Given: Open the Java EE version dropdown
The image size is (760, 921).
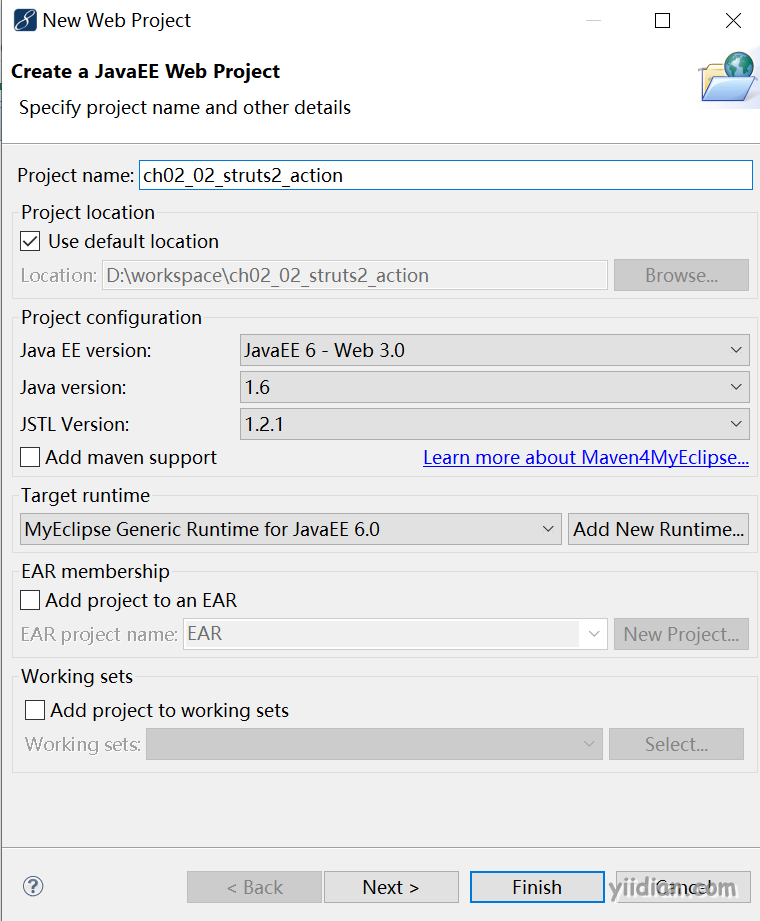Looking at the screenshot, I should coord(495,350).
